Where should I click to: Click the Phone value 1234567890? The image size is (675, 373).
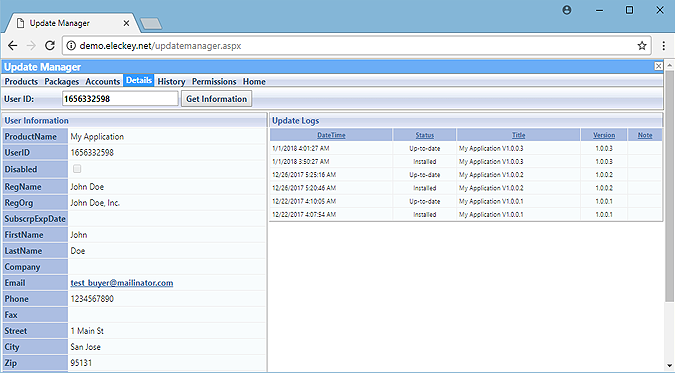(x=92, y=299)
